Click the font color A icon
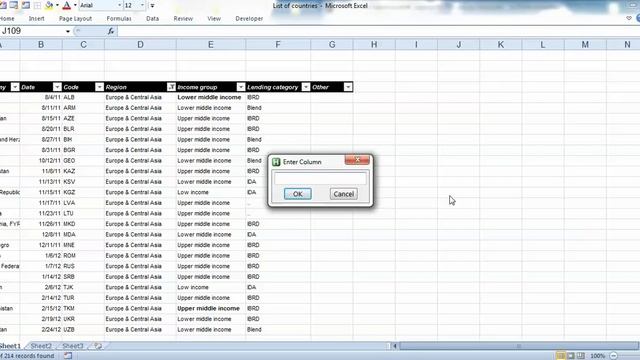640x360 pixels. pyautogui.click(x=67, y=5)
